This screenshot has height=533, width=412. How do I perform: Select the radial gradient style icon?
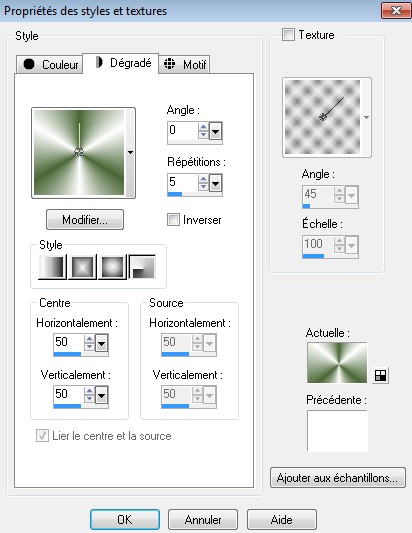[142, 267]
